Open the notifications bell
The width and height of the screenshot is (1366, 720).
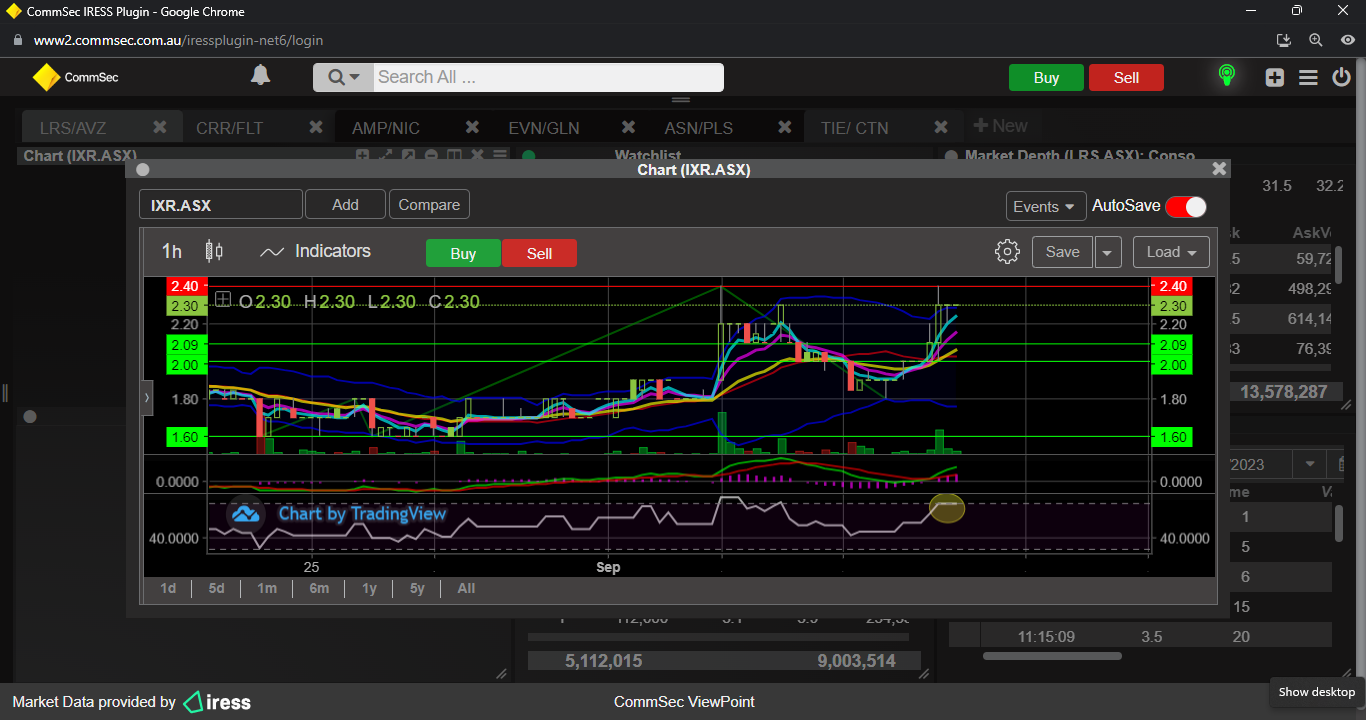pos(260,76)
